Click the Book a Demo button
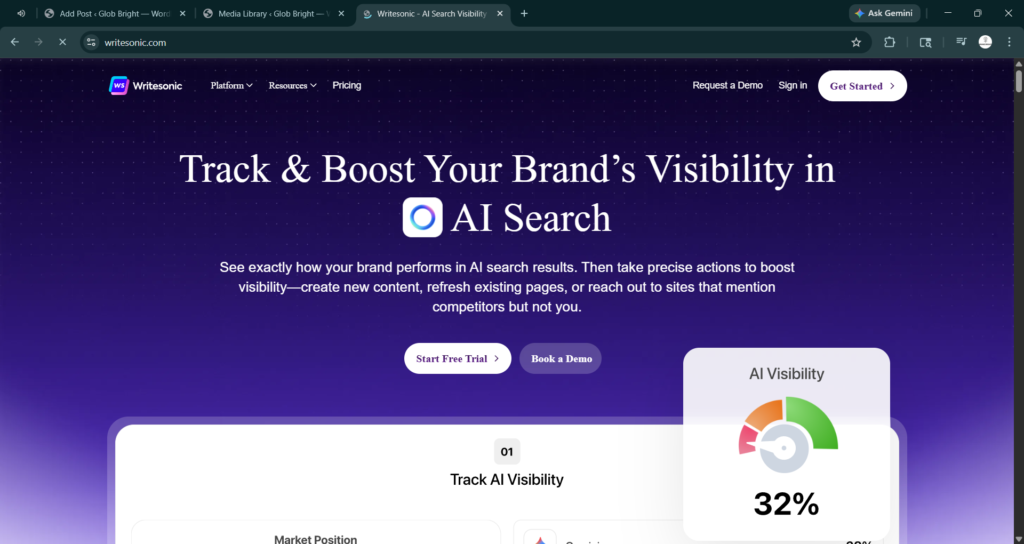1024x544 pixels. click(560, 358)
